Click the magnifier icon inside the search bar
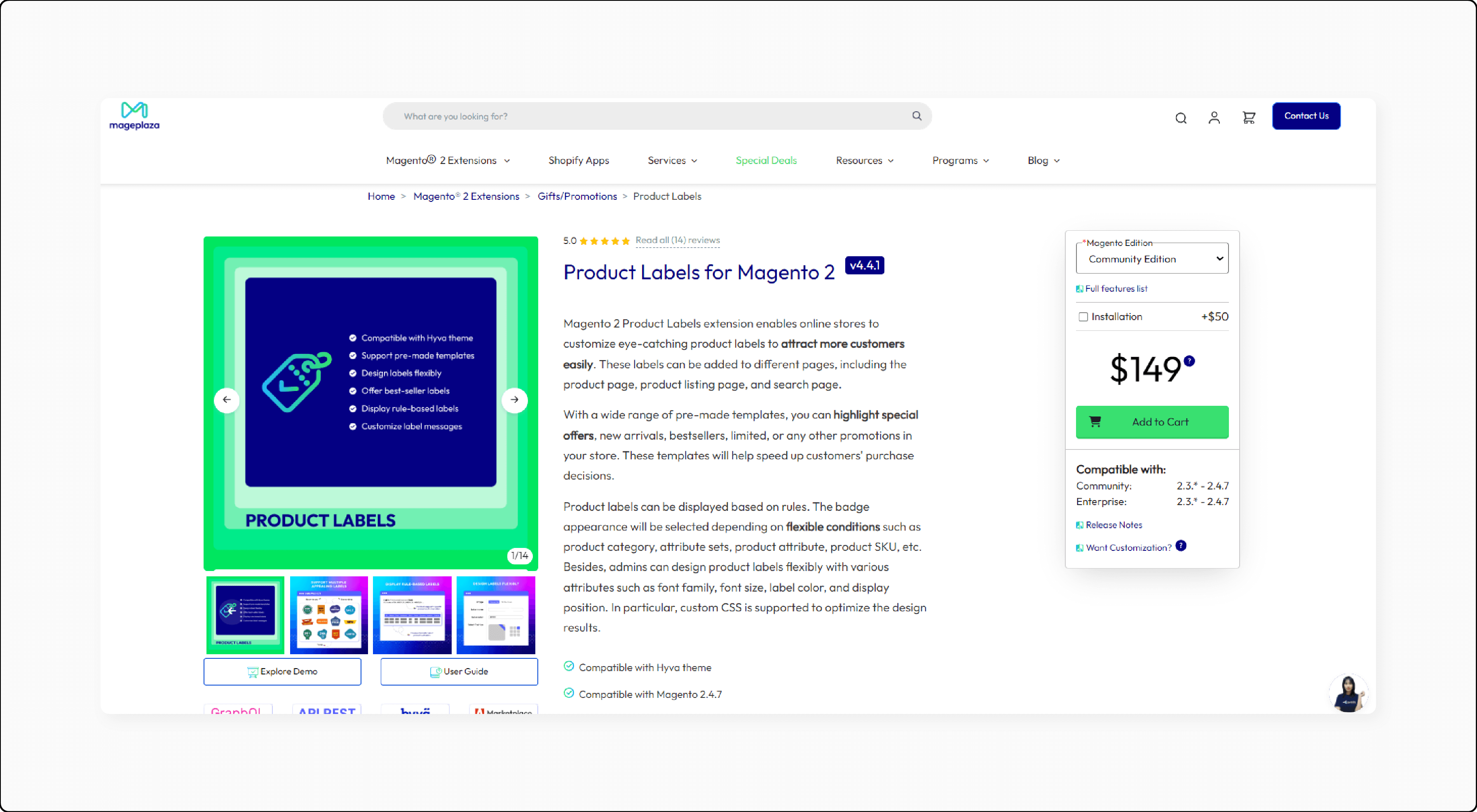Image resolution: width=1477 pixels, height=812 pixels. click(x=917, y=116)
